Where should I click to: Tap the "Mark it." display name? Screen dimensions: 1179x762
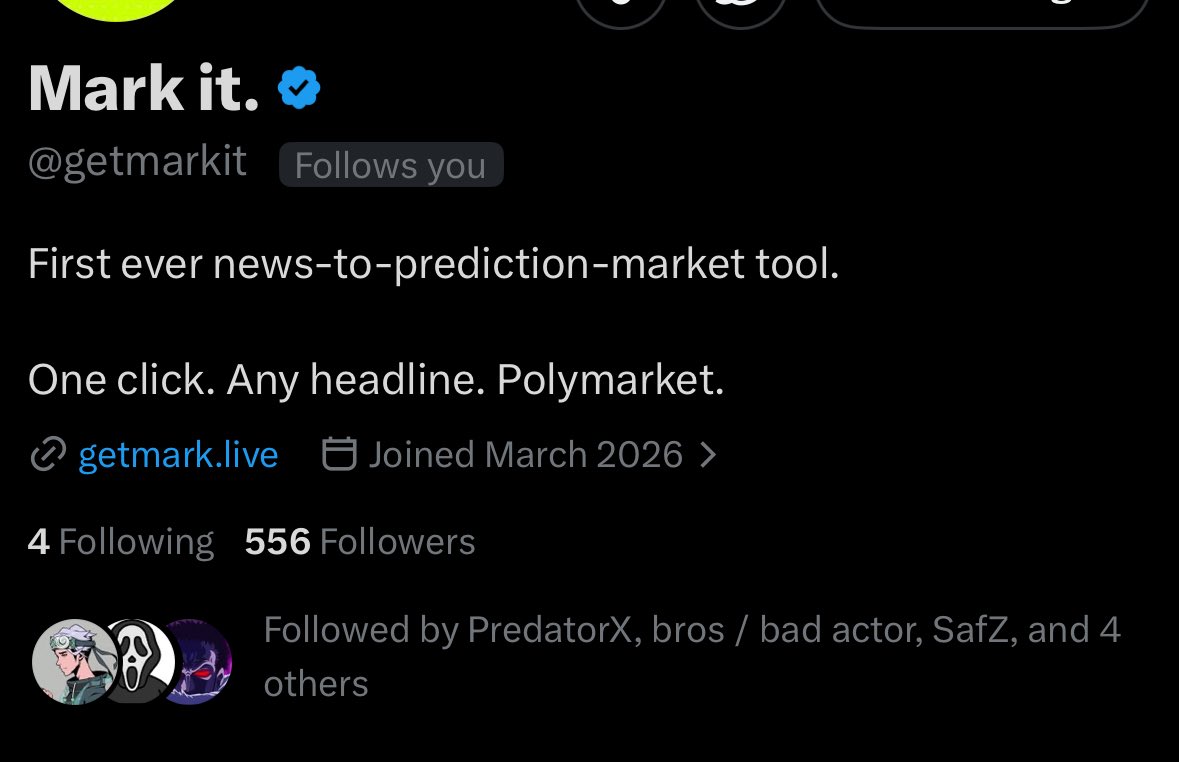(144, 88)
